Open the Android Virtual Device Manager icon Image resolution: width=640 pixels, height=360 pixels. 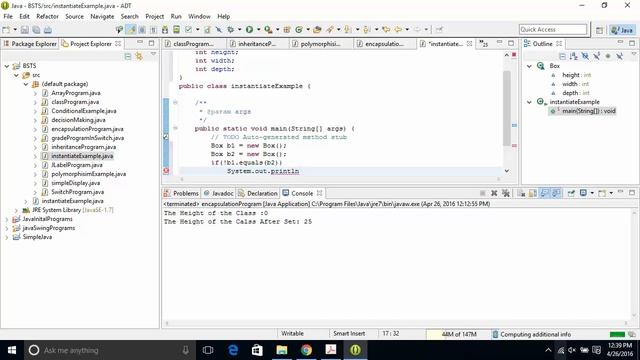pyautogui.click(x=176, y=29)
